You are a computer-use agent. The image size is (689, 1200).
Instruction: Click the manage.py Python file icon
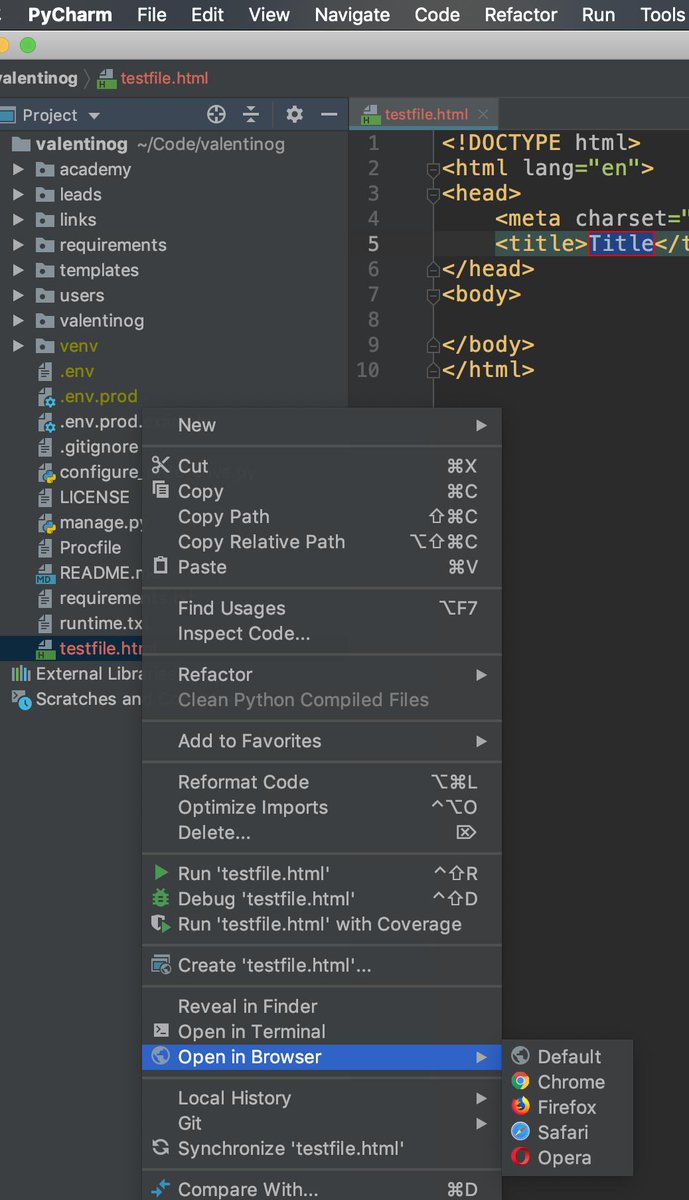(x=45, y=522)
